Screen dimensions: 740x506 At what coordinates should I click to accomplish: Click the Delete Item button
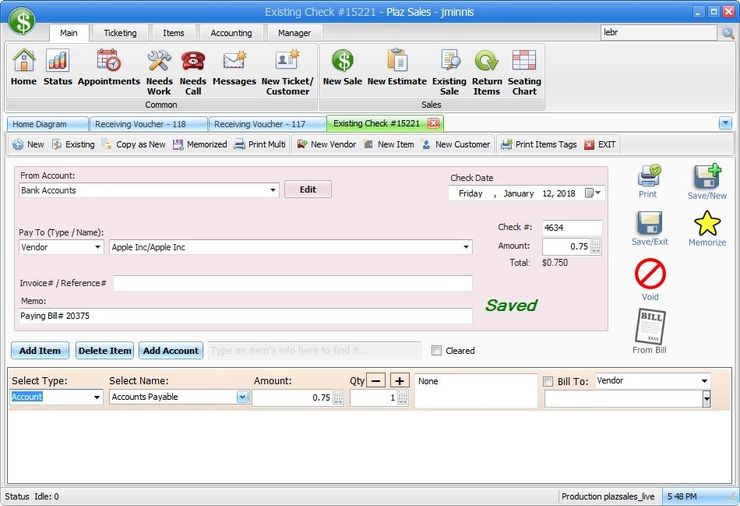105,351
